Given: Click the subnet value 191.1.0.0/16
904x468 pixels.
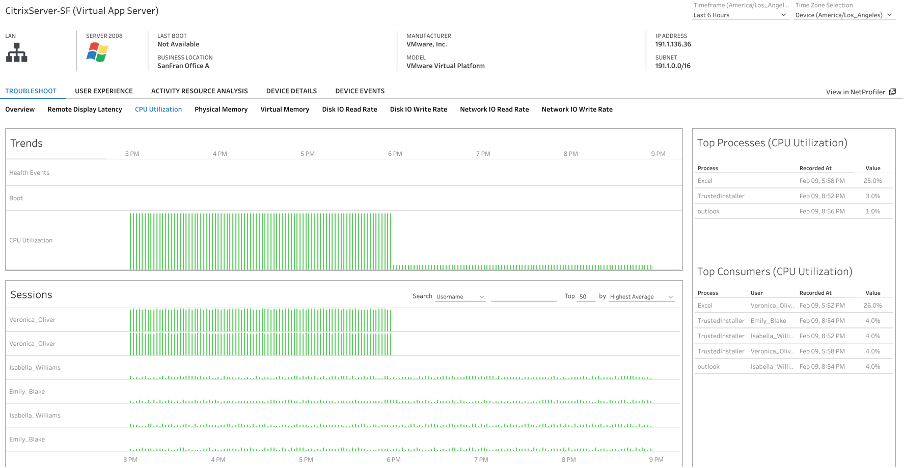Looking at the screenshot, I should tap(673, 66).
